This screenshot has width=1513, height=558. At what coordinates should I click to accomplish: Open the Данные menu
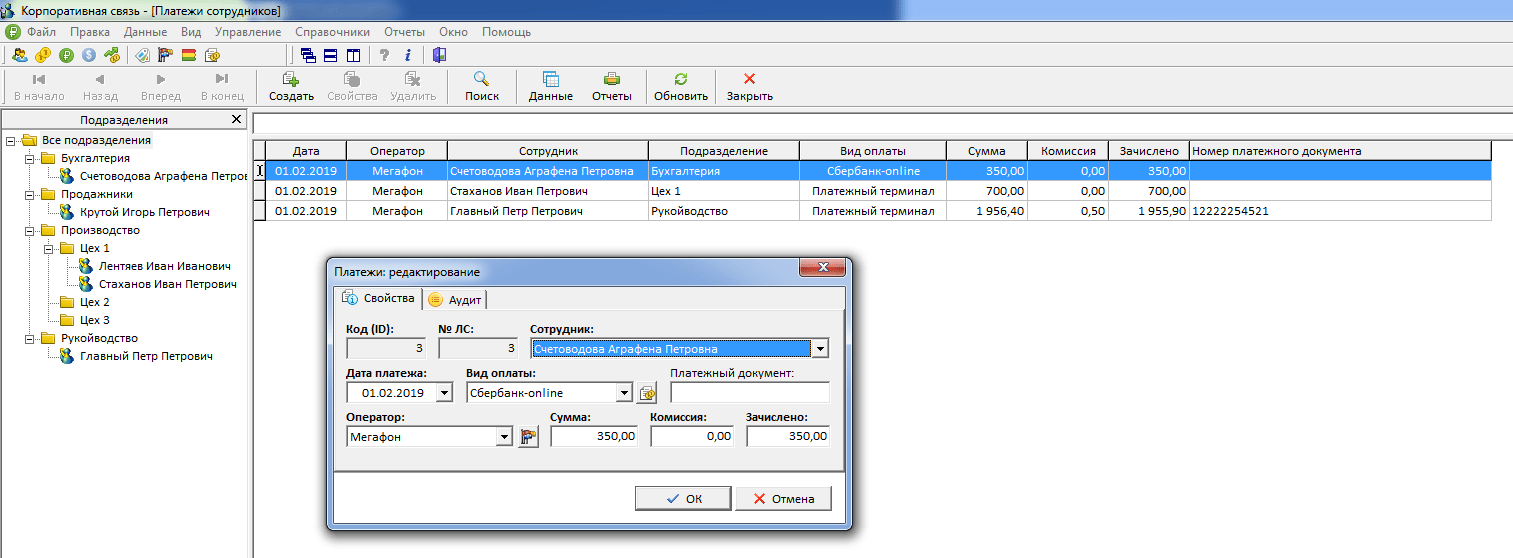tap(145, 32)
